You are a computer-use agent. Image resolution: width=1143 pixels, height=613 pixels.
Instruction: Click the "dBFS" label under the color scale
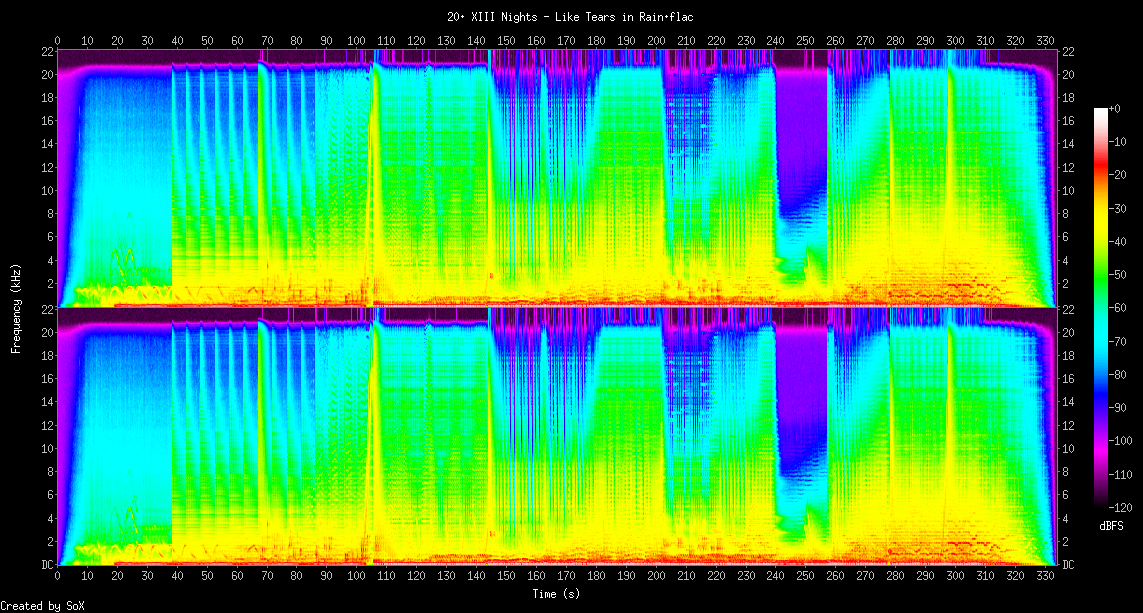tap(1111, 526)
